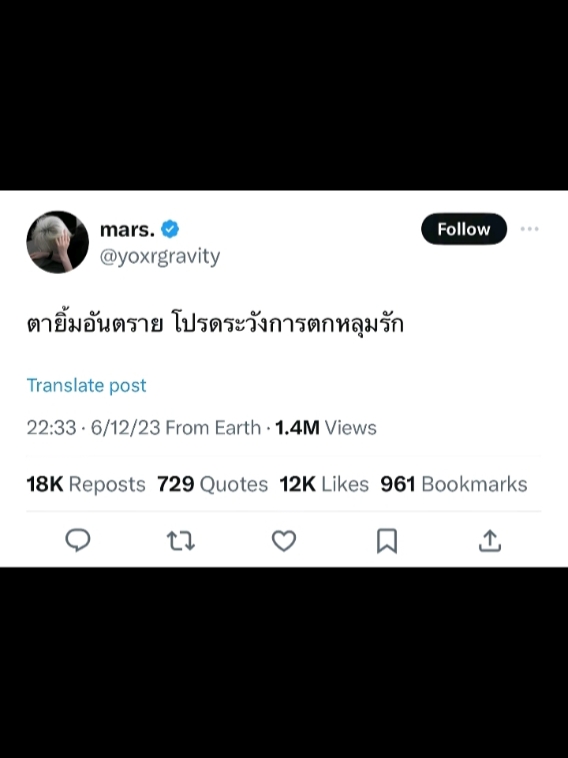Click the reply speech bubble icon
Viewport: 568px width, 758px height.
[78, 540]
